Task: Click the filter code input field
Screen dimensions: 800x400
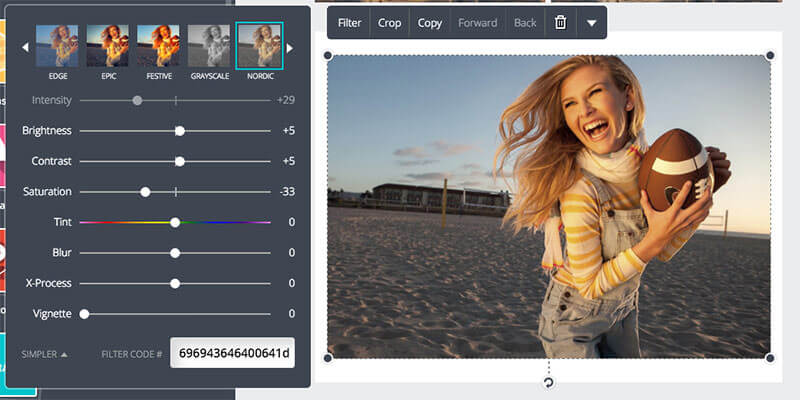Action: coord(232,353)
